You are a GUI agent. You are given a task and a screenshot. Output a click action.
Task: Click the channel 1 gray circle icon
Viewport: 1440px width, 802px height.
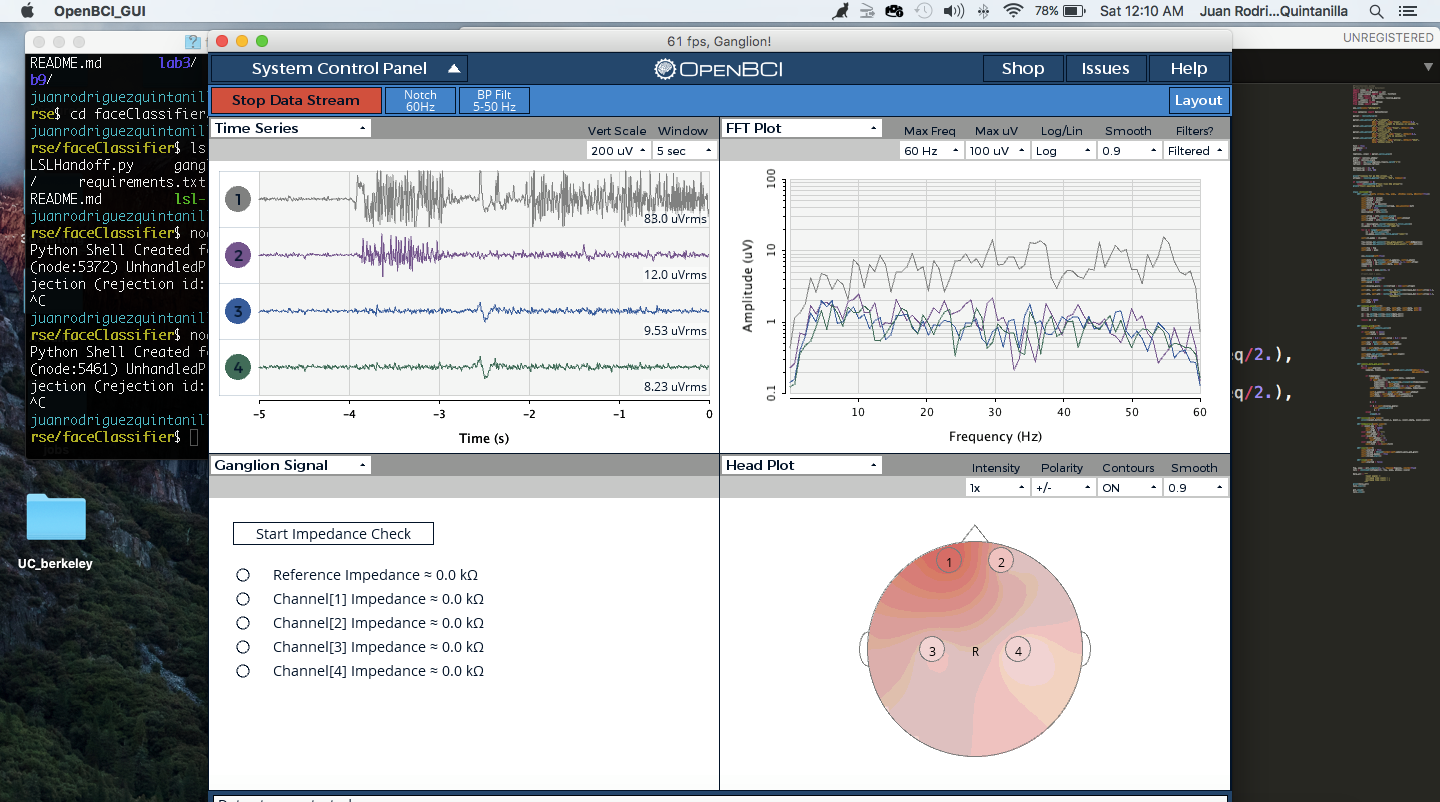237,199
